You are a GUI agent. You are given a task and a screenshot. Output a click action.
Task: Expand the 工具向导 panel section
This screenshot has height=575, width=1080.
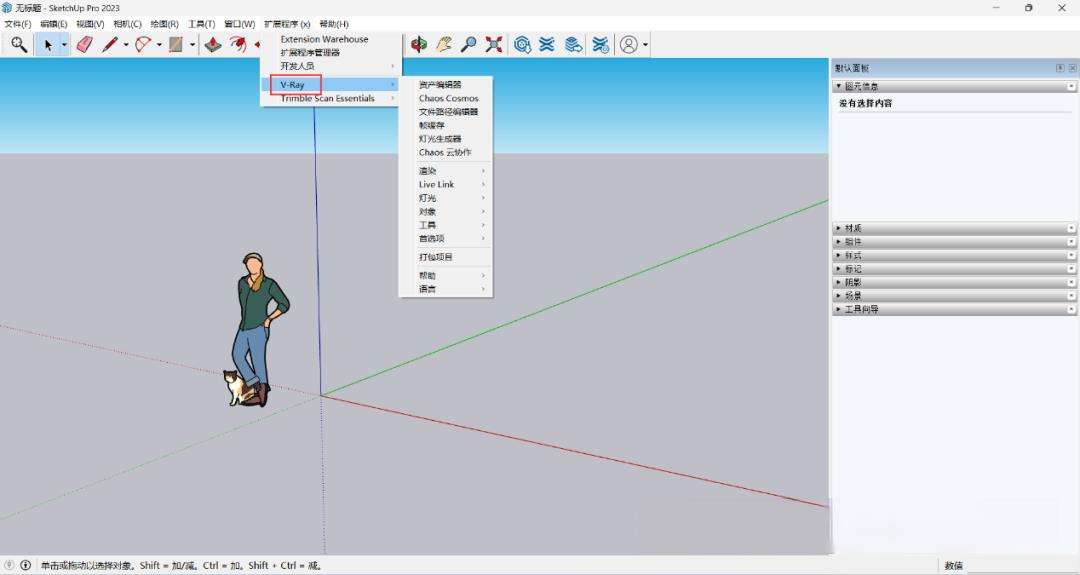[x=954, y=309]
